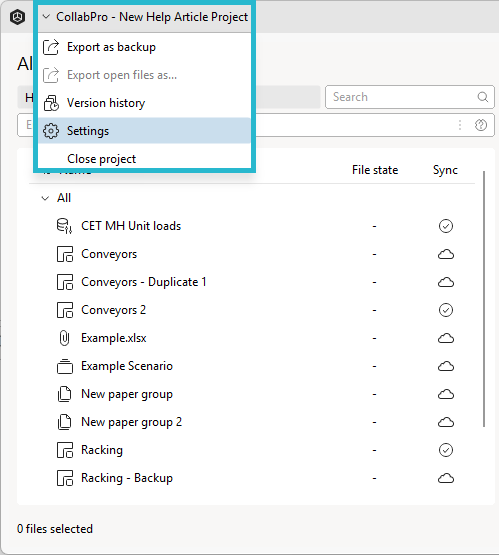Choose Export as backup
The width and height of the screenshot is (499, 555).
(144, 47)
